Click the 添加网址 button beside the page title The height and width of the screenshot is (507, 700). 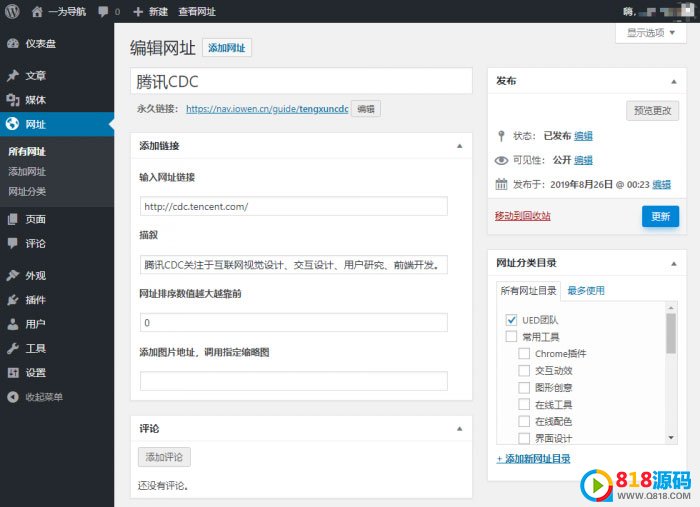click(227, 48)
